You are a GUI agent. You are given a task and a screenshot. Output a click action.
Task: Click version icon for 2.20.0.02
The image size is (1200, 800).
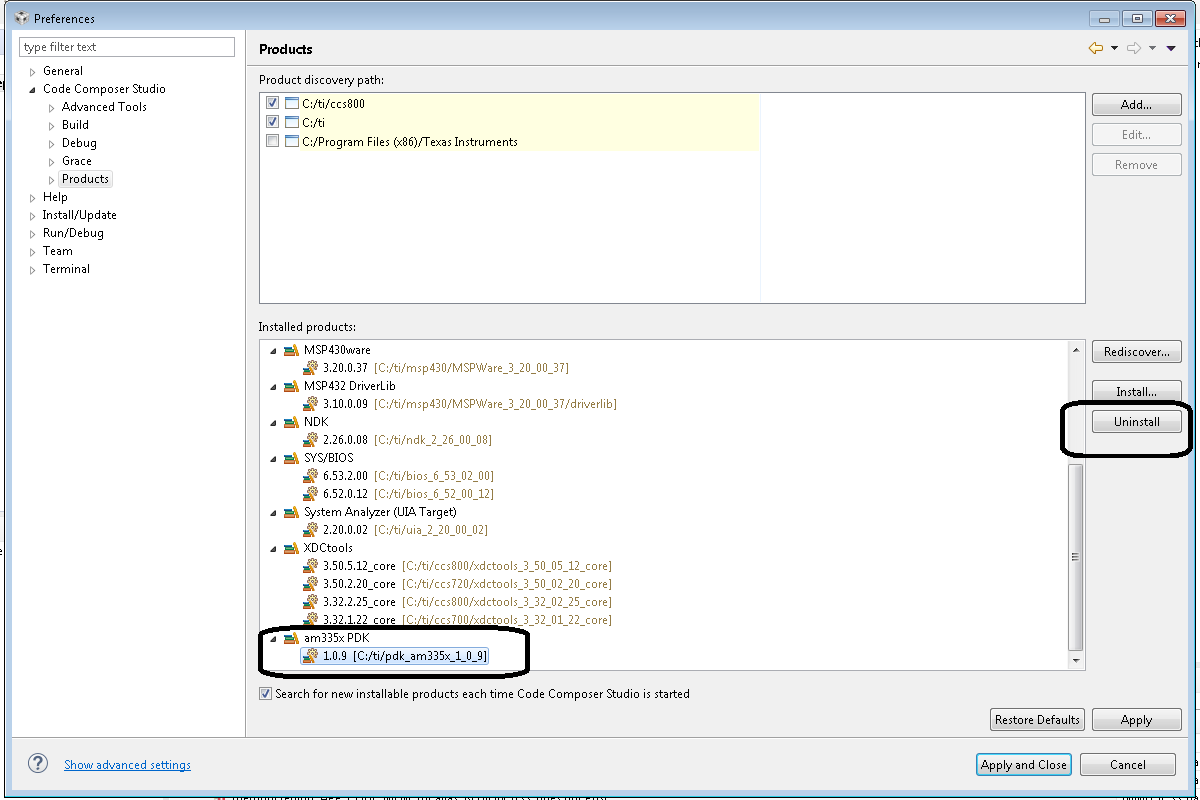click(x=311, y=530)
